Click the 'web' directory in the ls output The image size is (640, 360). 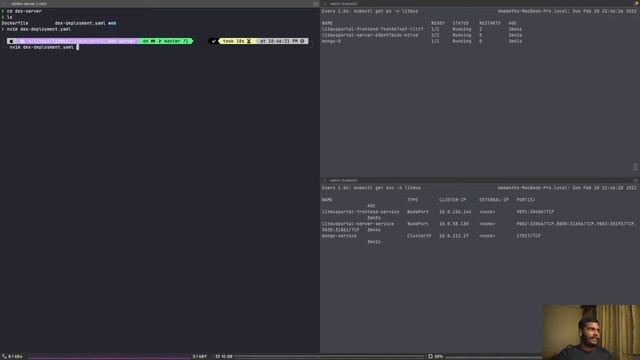(x=112, y=23)
